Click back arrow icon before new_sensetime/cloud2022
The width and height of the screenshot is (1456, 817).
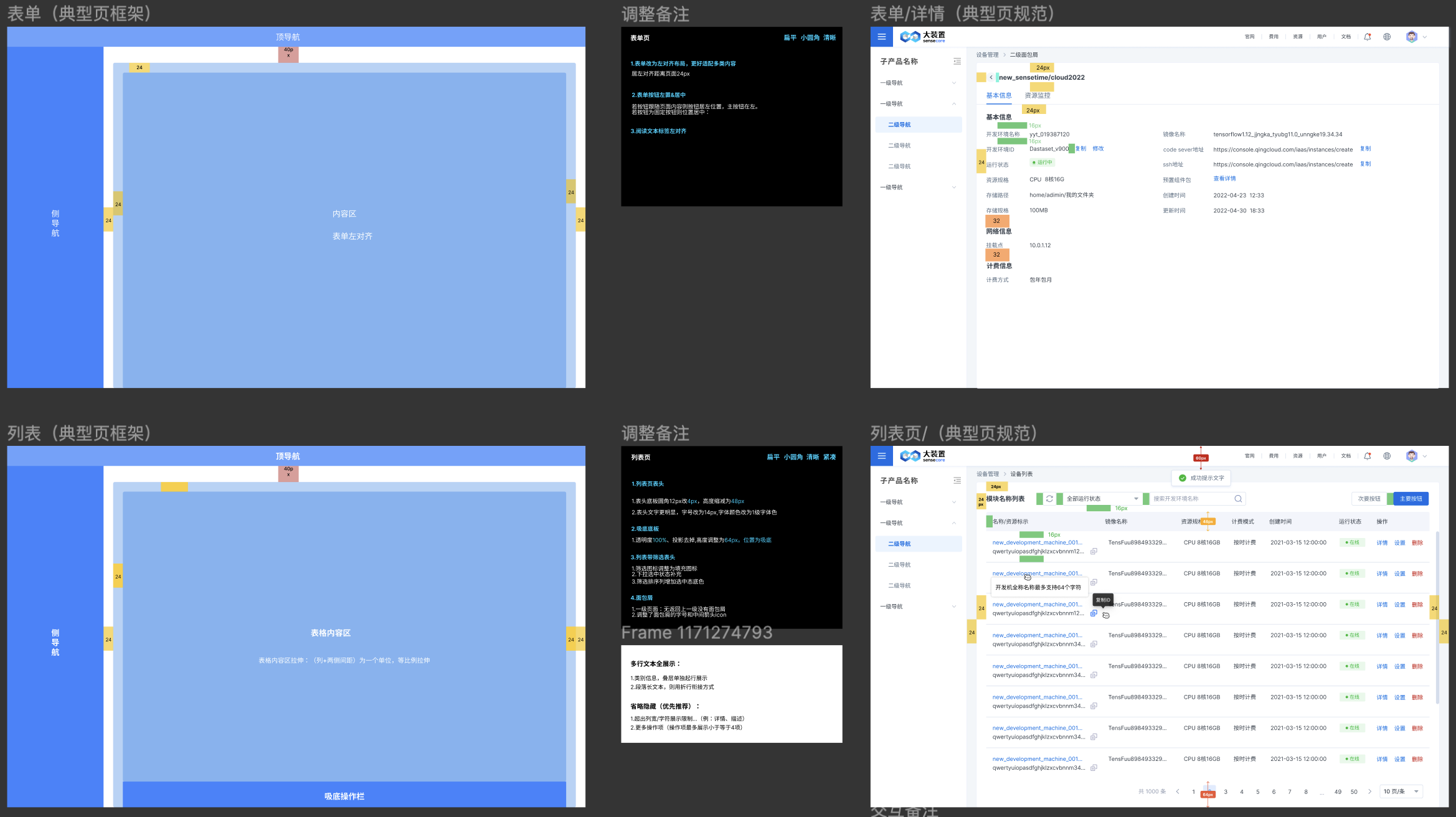(991, 78)
